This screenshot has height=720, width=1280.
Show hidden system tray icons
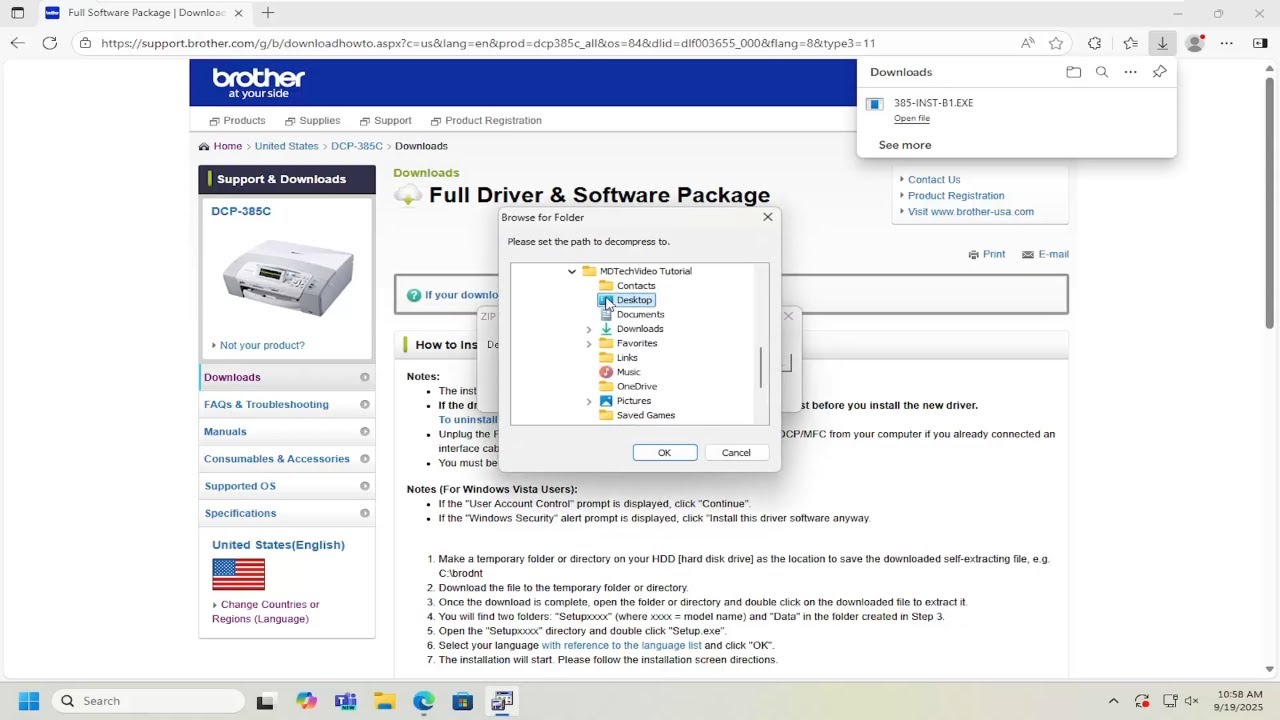pos(1113,701)
